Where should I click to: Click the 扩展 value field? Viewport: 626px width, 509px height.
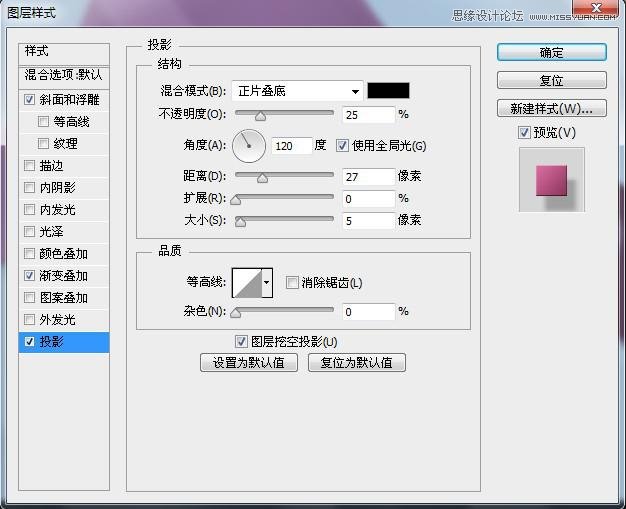[x=368, y=199]
